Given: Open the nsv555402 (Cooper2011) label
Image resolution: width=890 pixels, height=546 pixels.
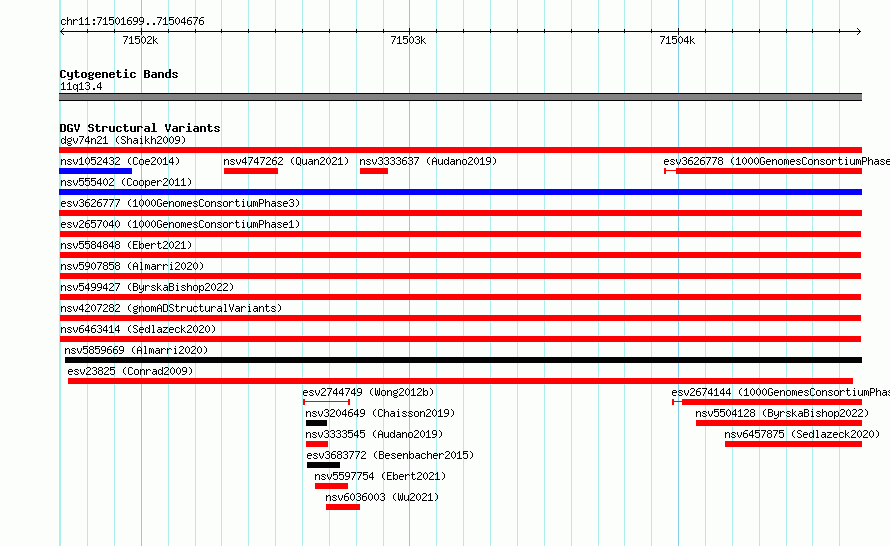Looking at the screenshot, I should [126, 182].
